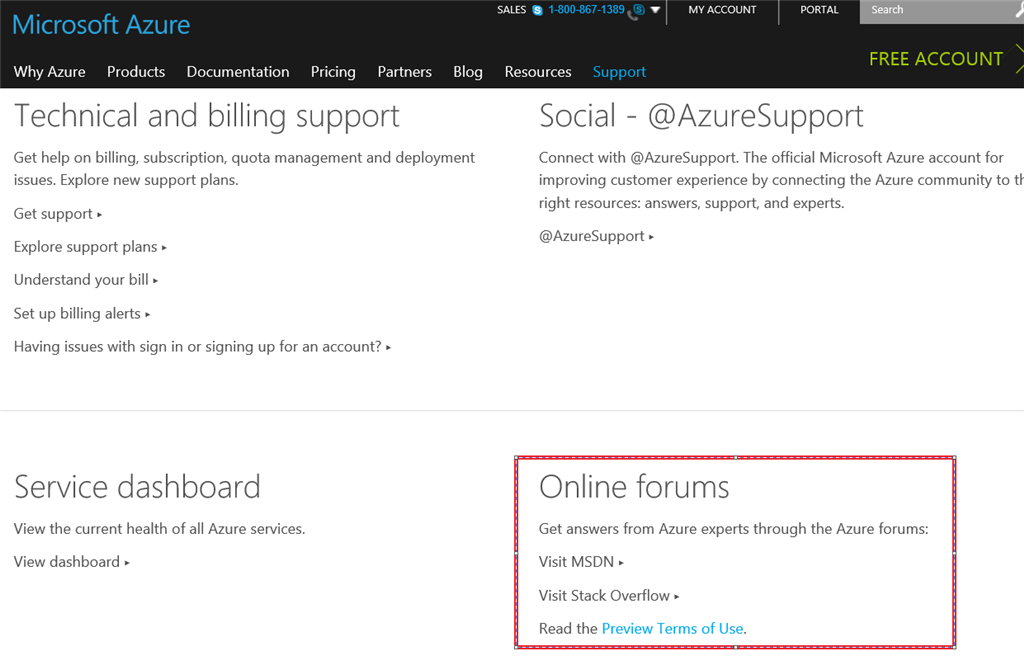
Task: Select the Support menu item
Action: [x=619, y=72]
